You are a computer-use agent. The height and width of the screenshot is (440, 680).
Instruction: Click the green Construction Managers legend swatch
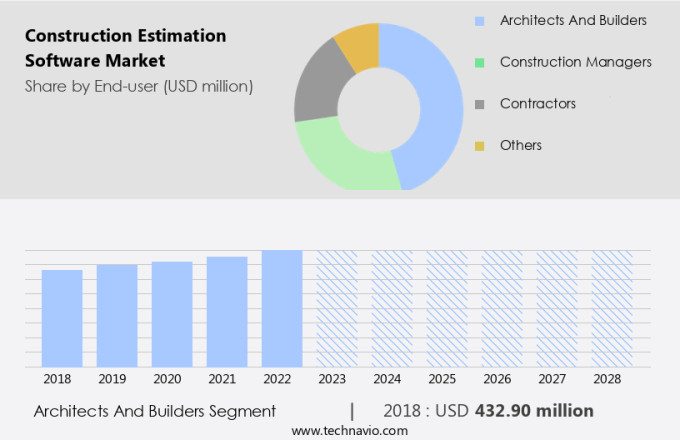[480, 62]
